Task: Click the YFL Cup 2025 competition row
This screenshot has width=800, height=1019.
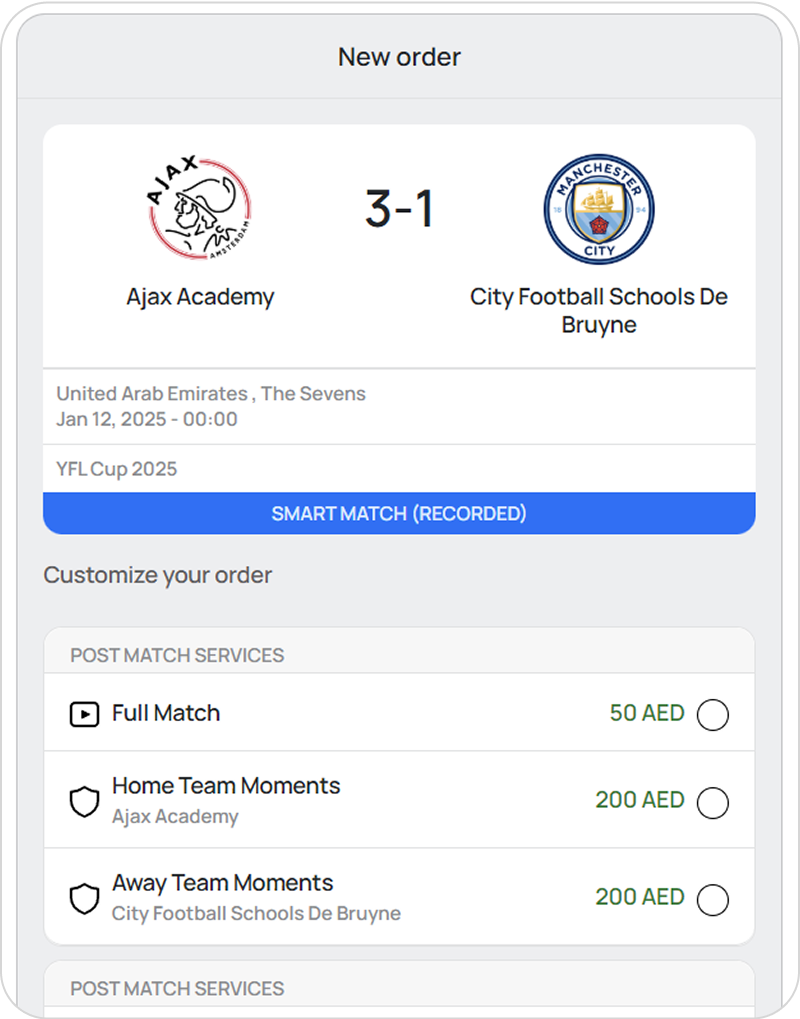Action: (117, 469)
